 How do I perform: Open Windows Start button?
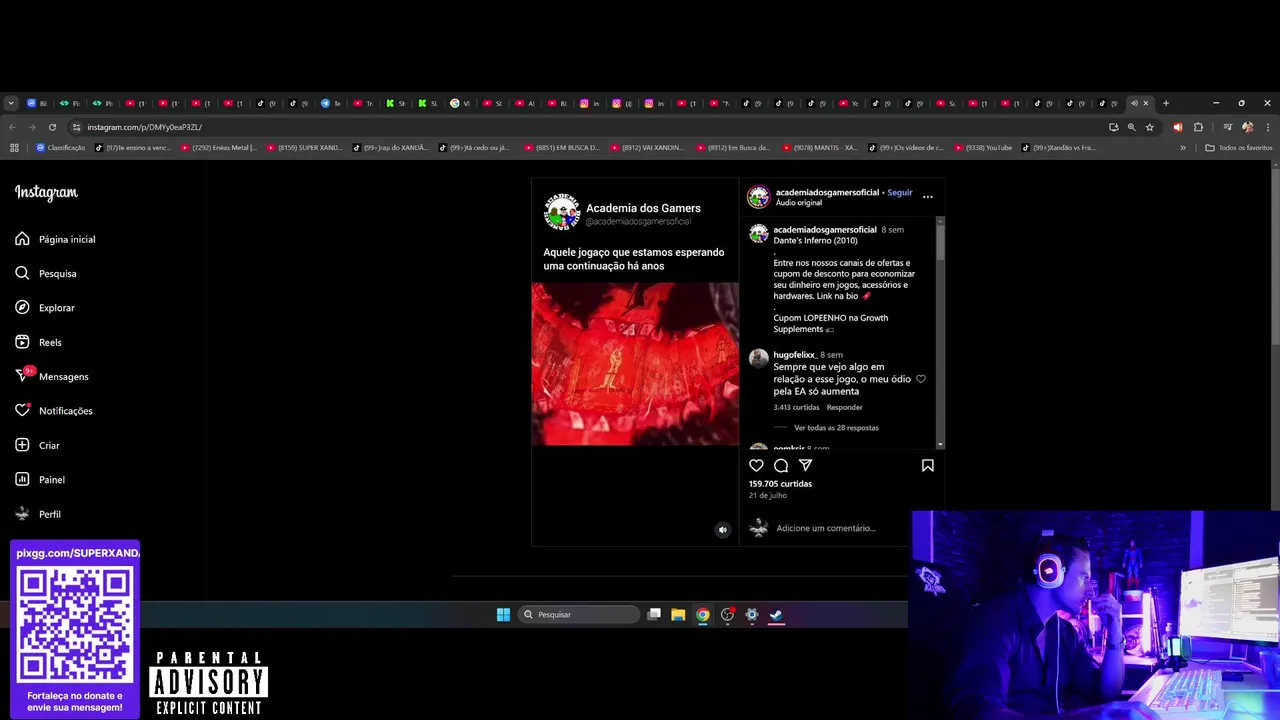pos(503,615)
